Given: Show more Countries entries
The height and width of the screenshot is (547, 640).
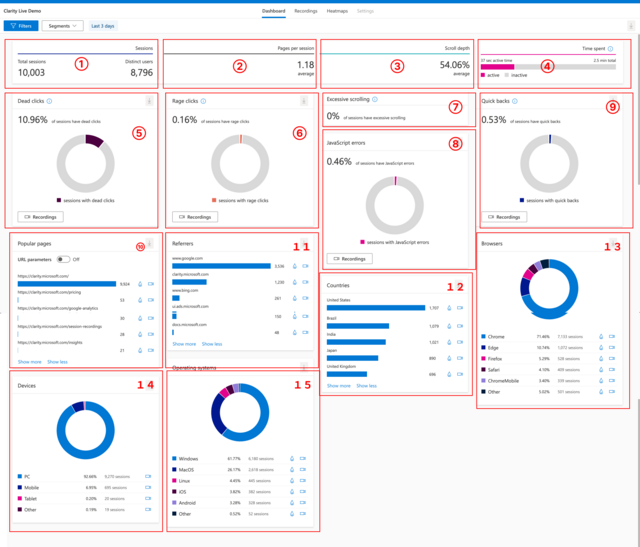Looking at the screenshot, I should (x=338, y=386).
